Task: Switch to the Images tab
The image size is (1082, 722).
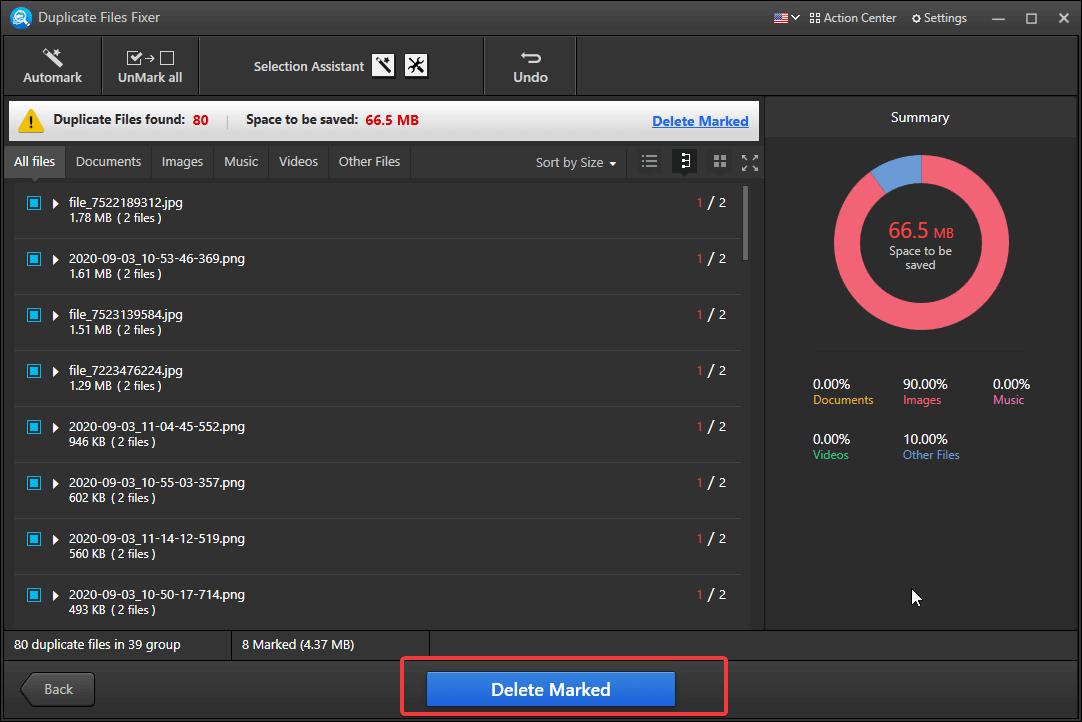Action: [x=182, y=162]
